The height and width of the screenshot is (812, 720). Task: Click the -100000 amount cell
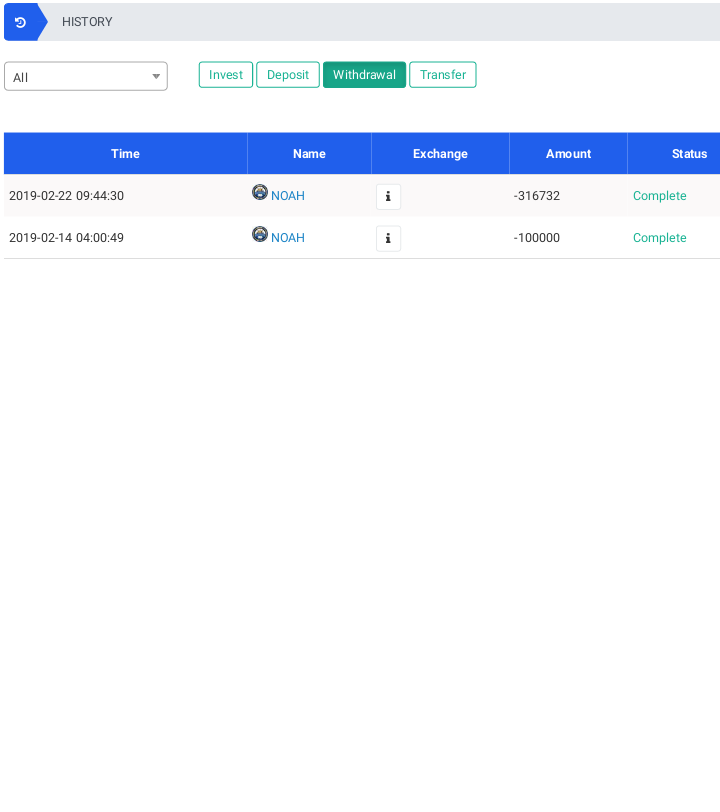[537, 238]
